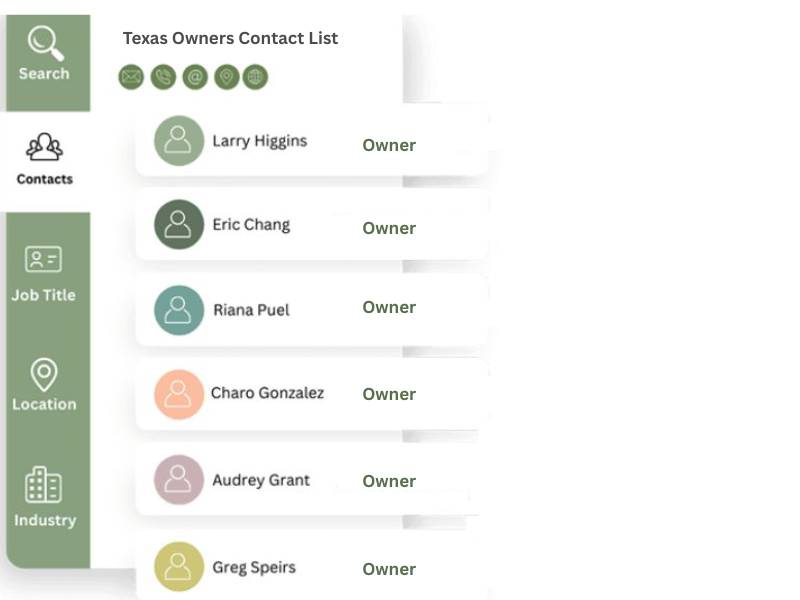Click the location pin icon under the title
The height and width of the screenshot is (600, 800).
point(227,77)
